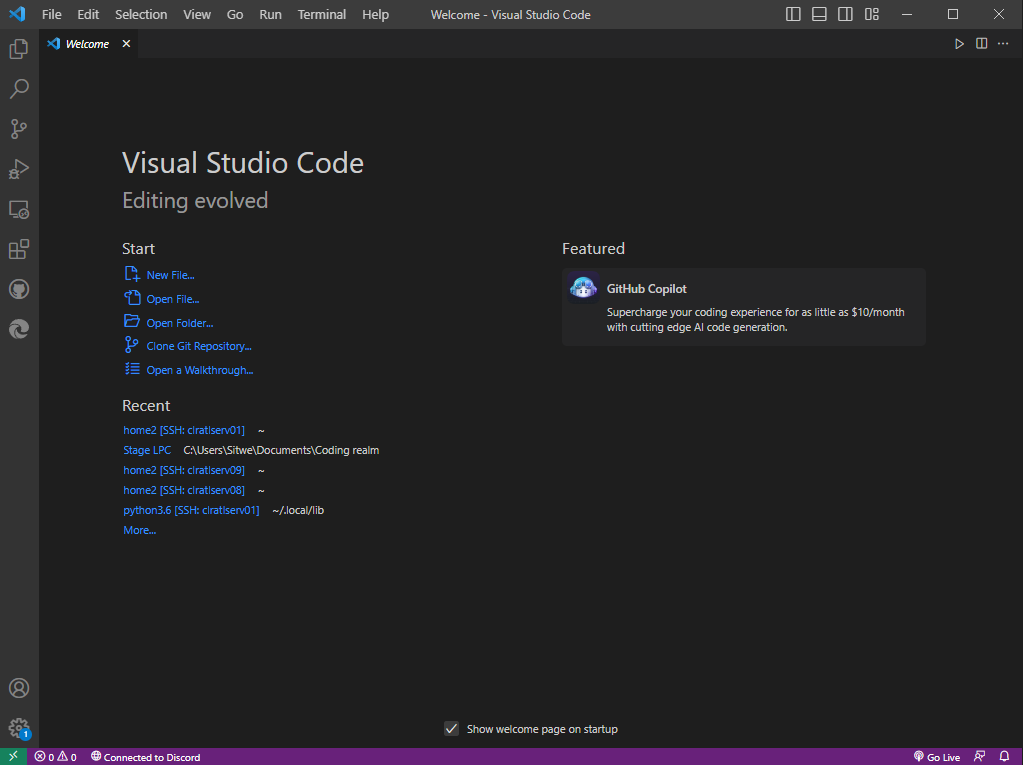
Task: Open the Selection menu
Action: tap(141, 14)
